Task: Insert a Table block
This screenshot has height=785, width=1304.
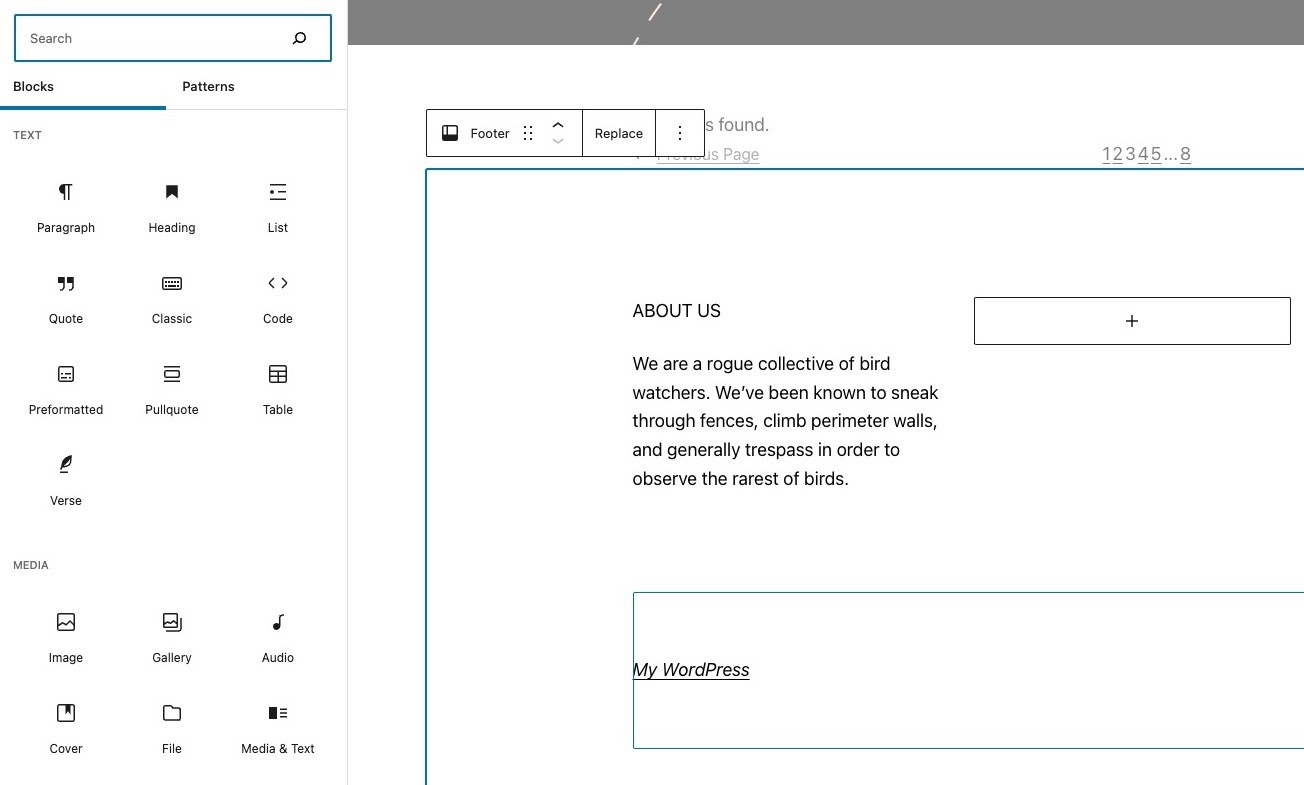Action: click(278, 390)
